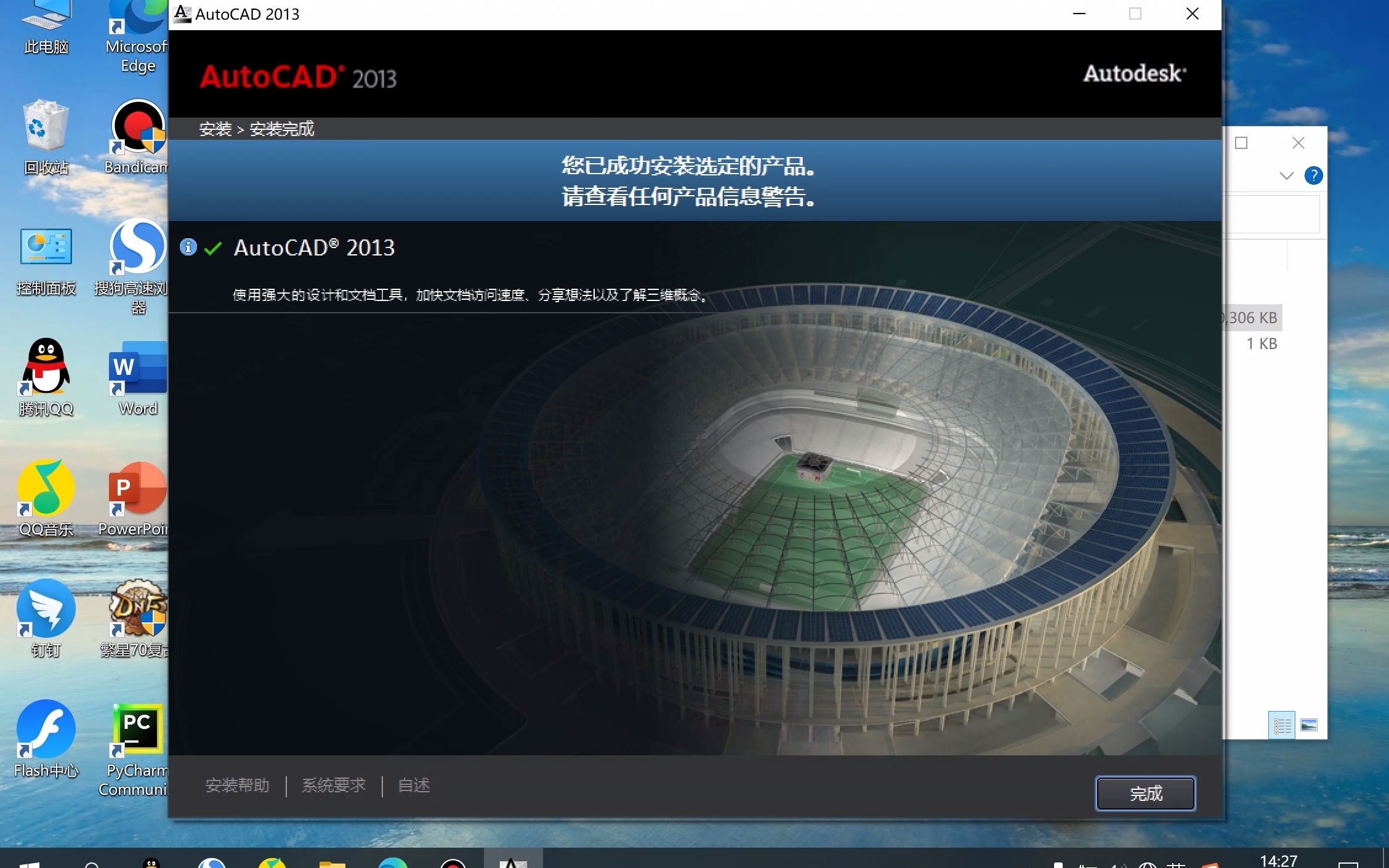
Task: Click the 完成 finish button
Action: point(1145,793)
